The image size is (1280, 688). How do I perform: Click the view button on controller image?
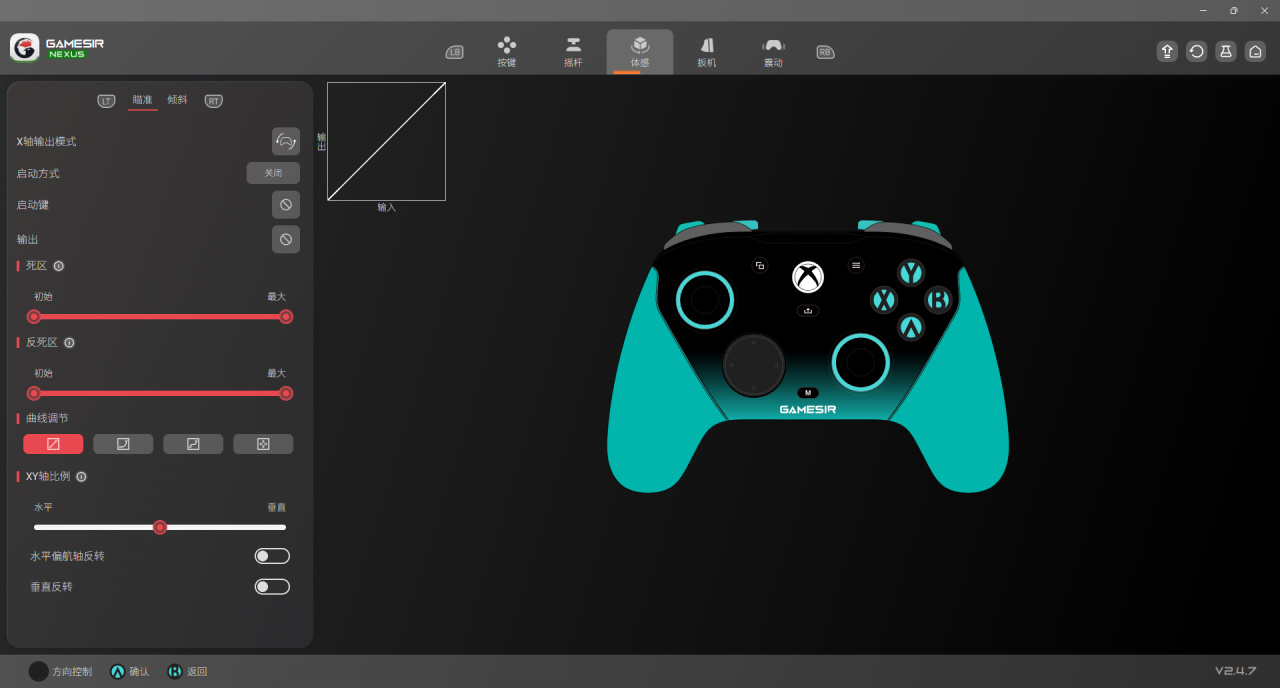pos(760,265)
